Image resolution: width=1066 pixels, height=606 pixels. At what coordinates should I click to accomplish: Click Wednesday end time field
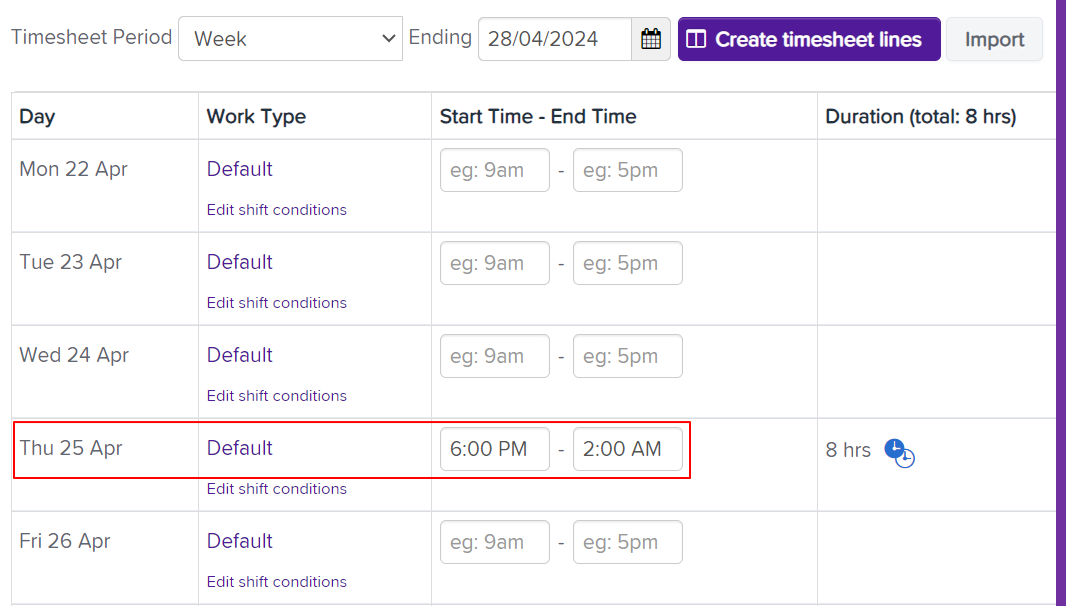(627, 356)
